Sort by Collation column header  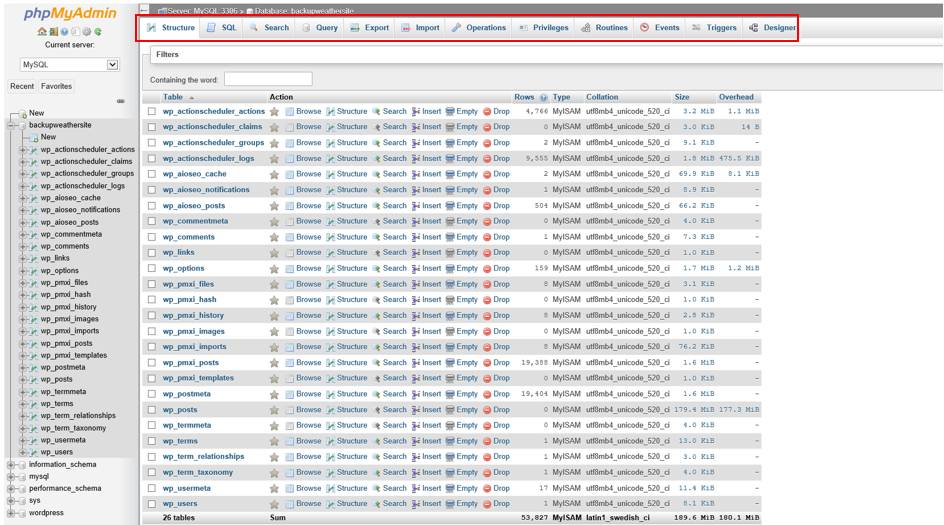pyautogui.click(x=602, y=97)
